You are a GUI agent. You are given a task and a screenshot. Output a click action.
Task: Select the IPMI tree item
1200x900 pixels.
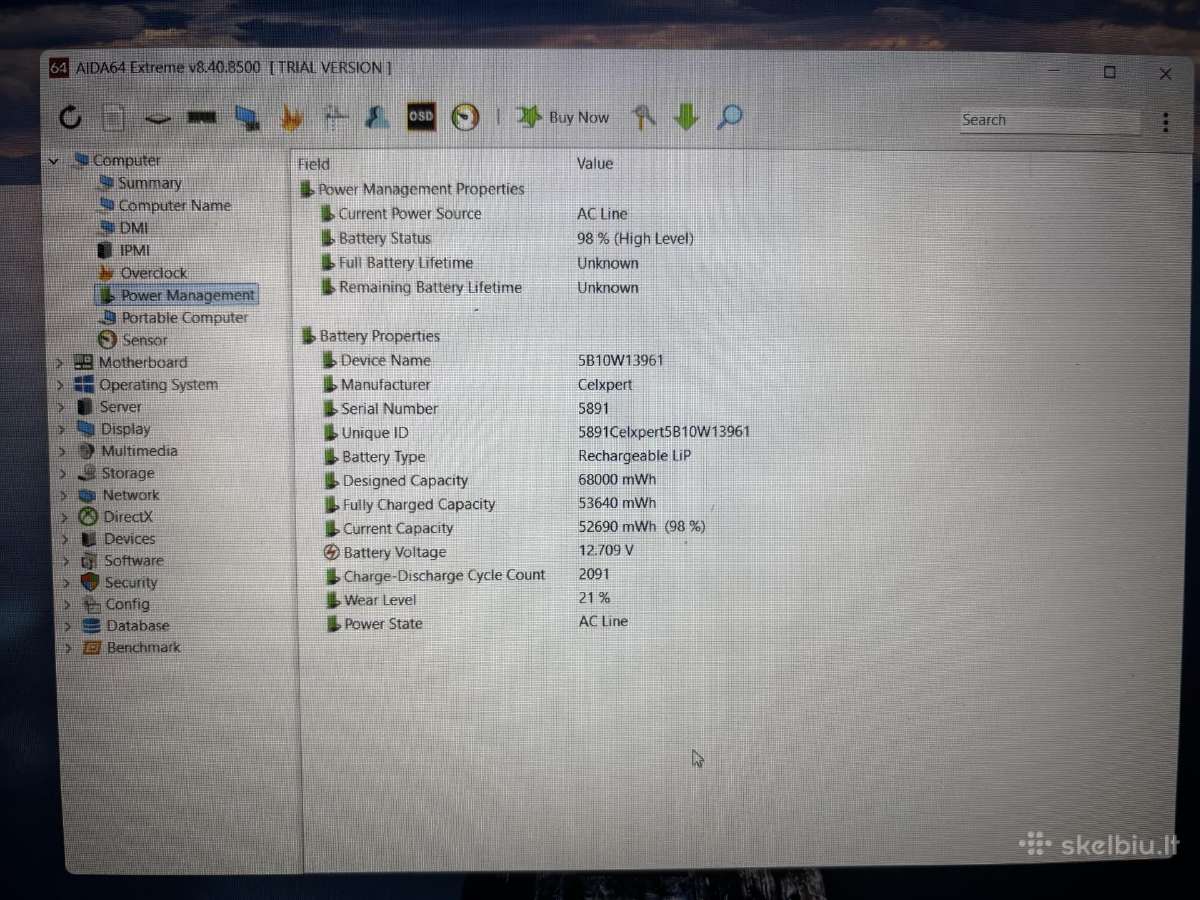click(x=124, y=250)
